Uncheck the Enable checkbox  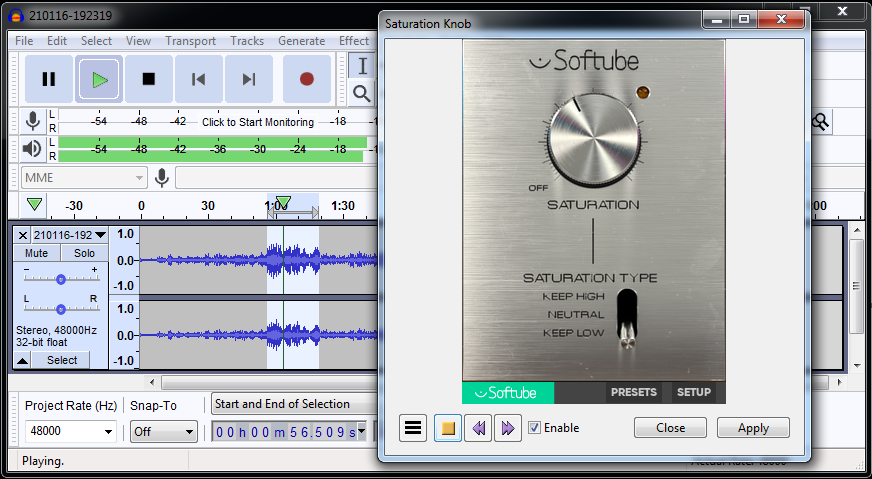point(534,428)
